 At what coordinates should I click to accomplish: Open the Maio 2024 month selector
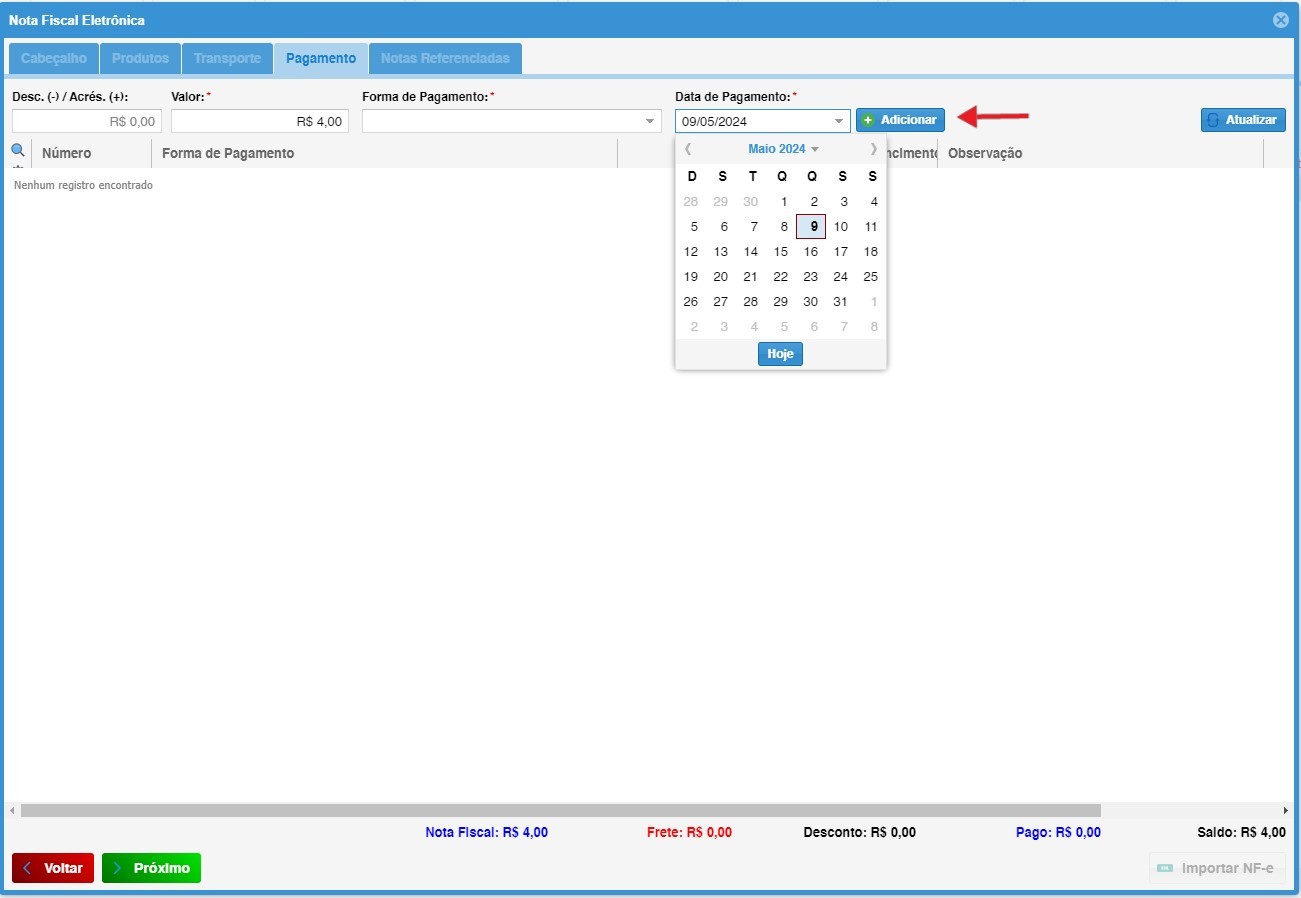pos(782,149)
